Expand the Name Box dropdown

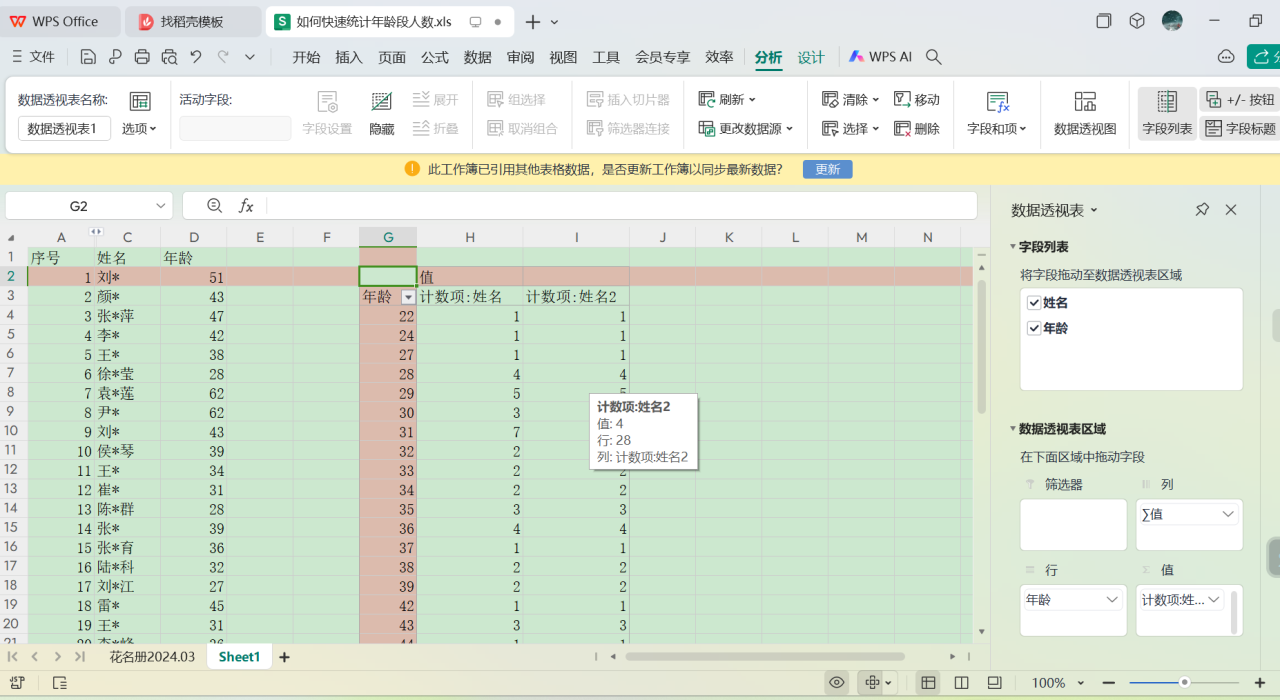(162, 206)
